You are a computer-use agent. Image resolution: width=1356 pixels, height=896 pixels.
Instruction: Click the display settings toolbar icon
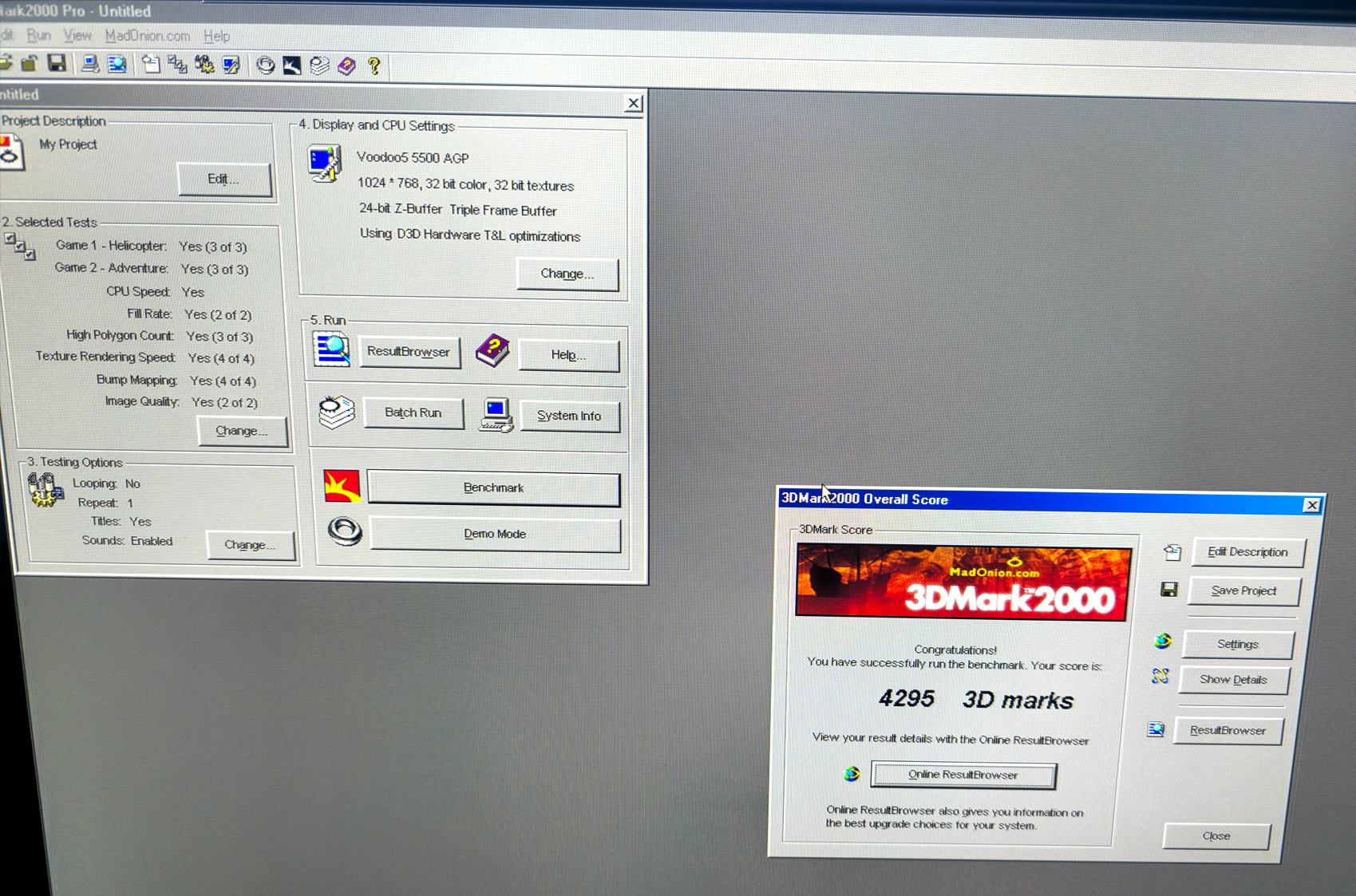click(231, 65)
